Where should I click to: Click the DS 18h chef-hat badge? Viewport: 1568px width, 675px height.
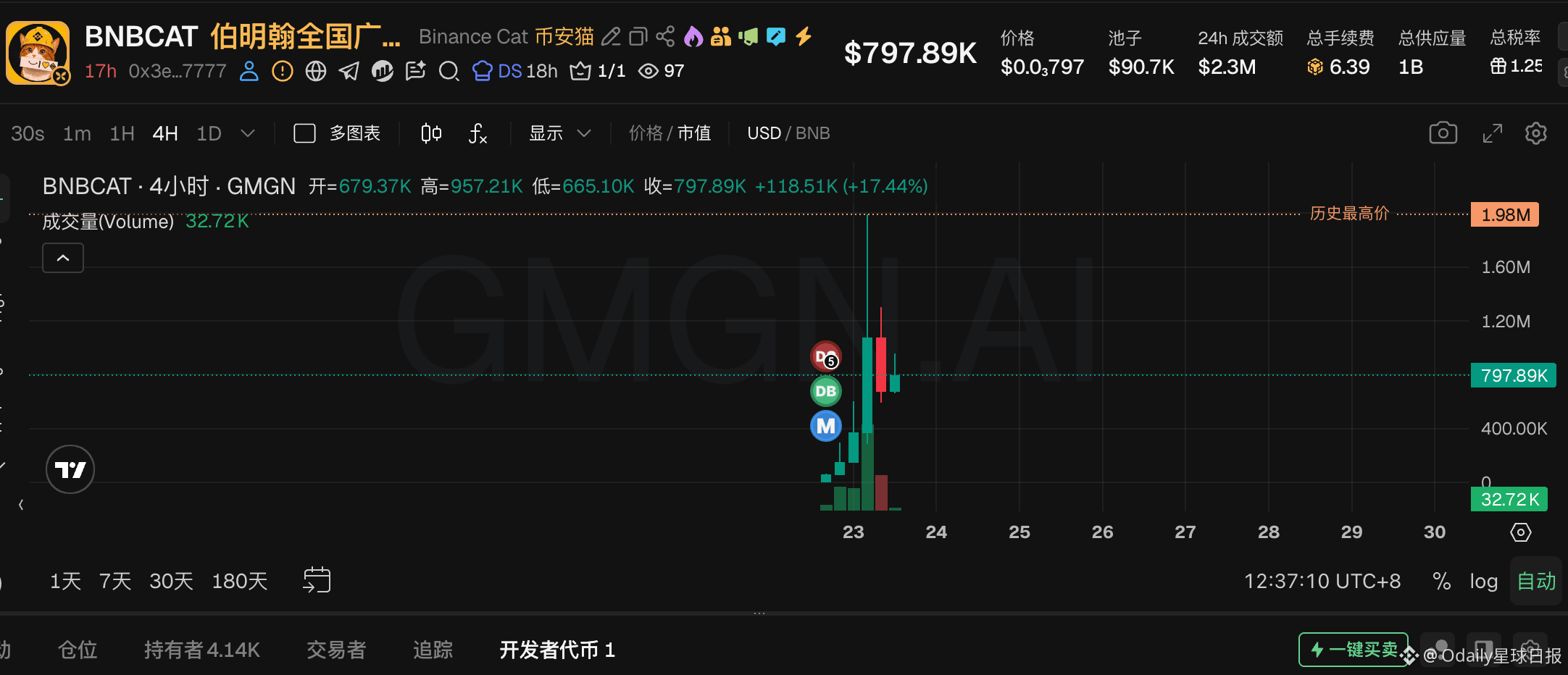tap(515, 71)
